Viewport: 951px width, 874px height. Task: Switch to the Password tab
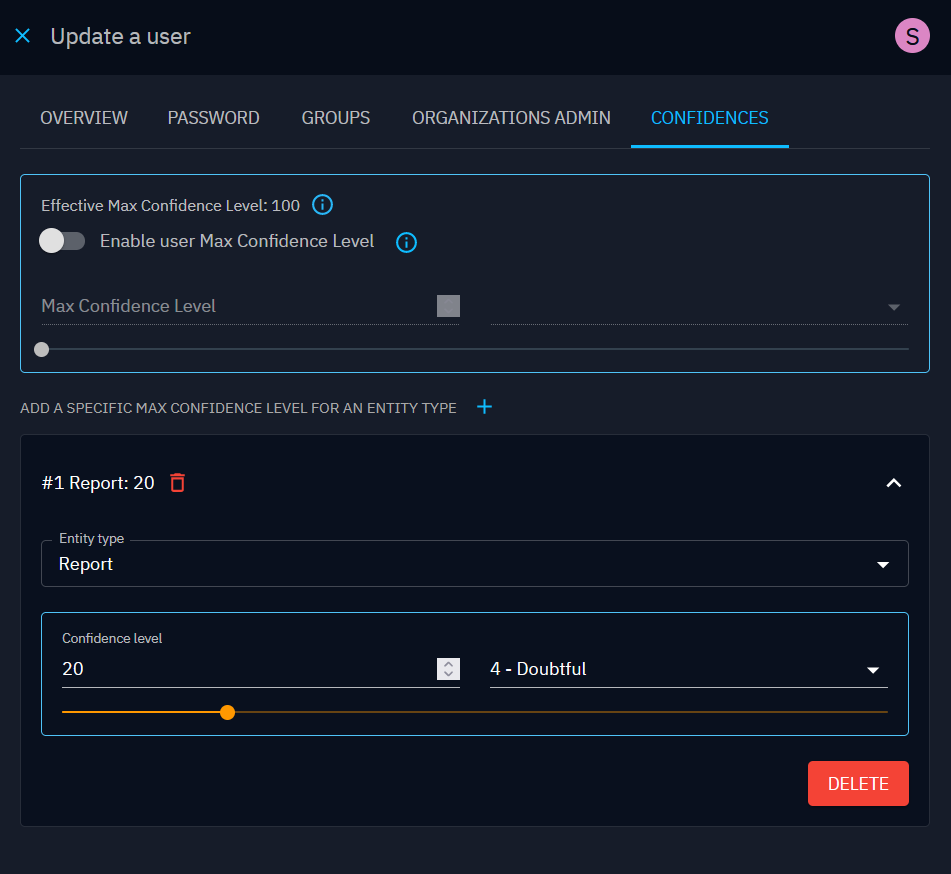pyautogui.click(x=213, y=118)
